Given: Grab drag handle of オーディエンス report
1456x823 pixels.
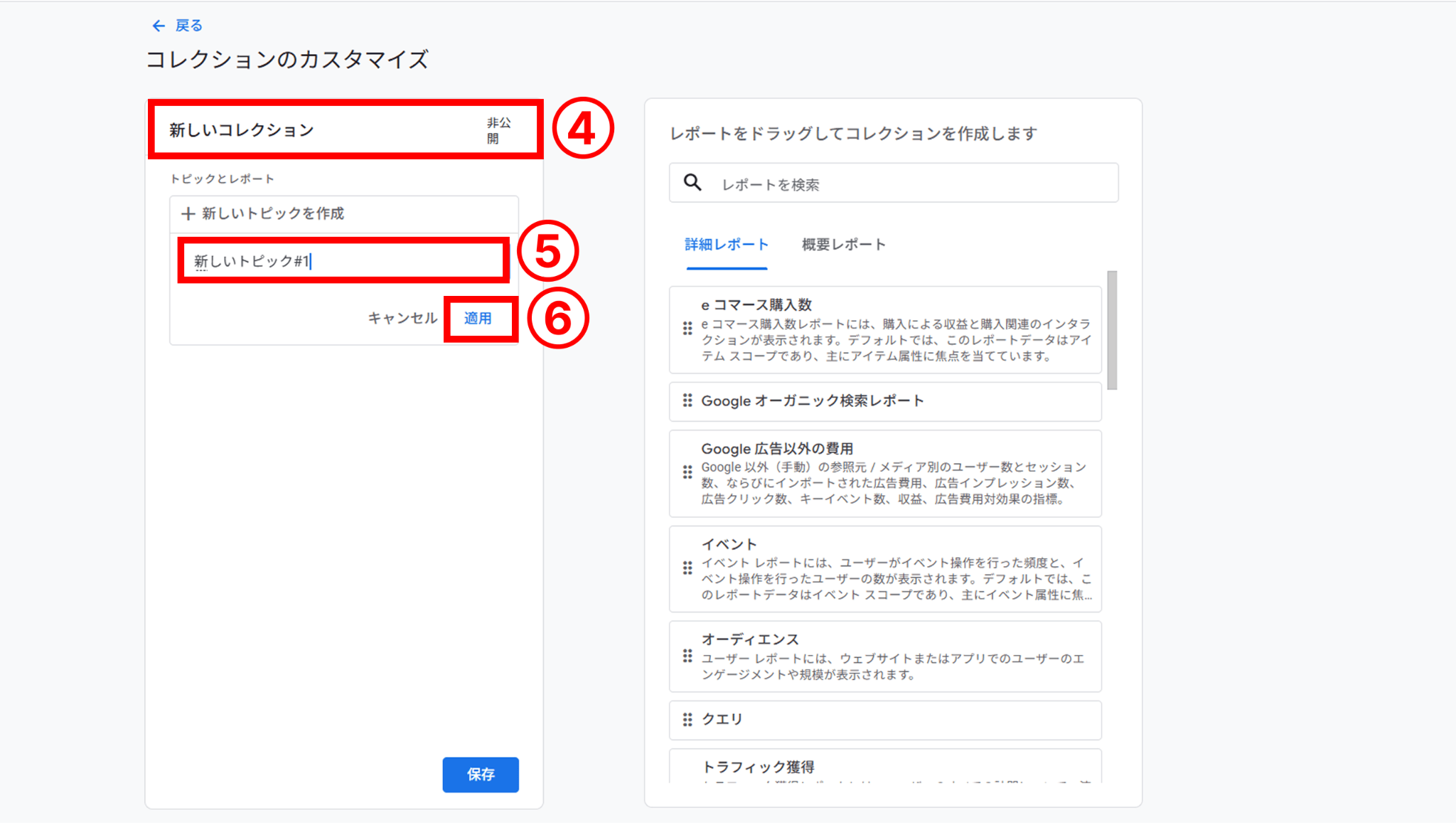Looking at the screenshot, I should pos(687,656).
